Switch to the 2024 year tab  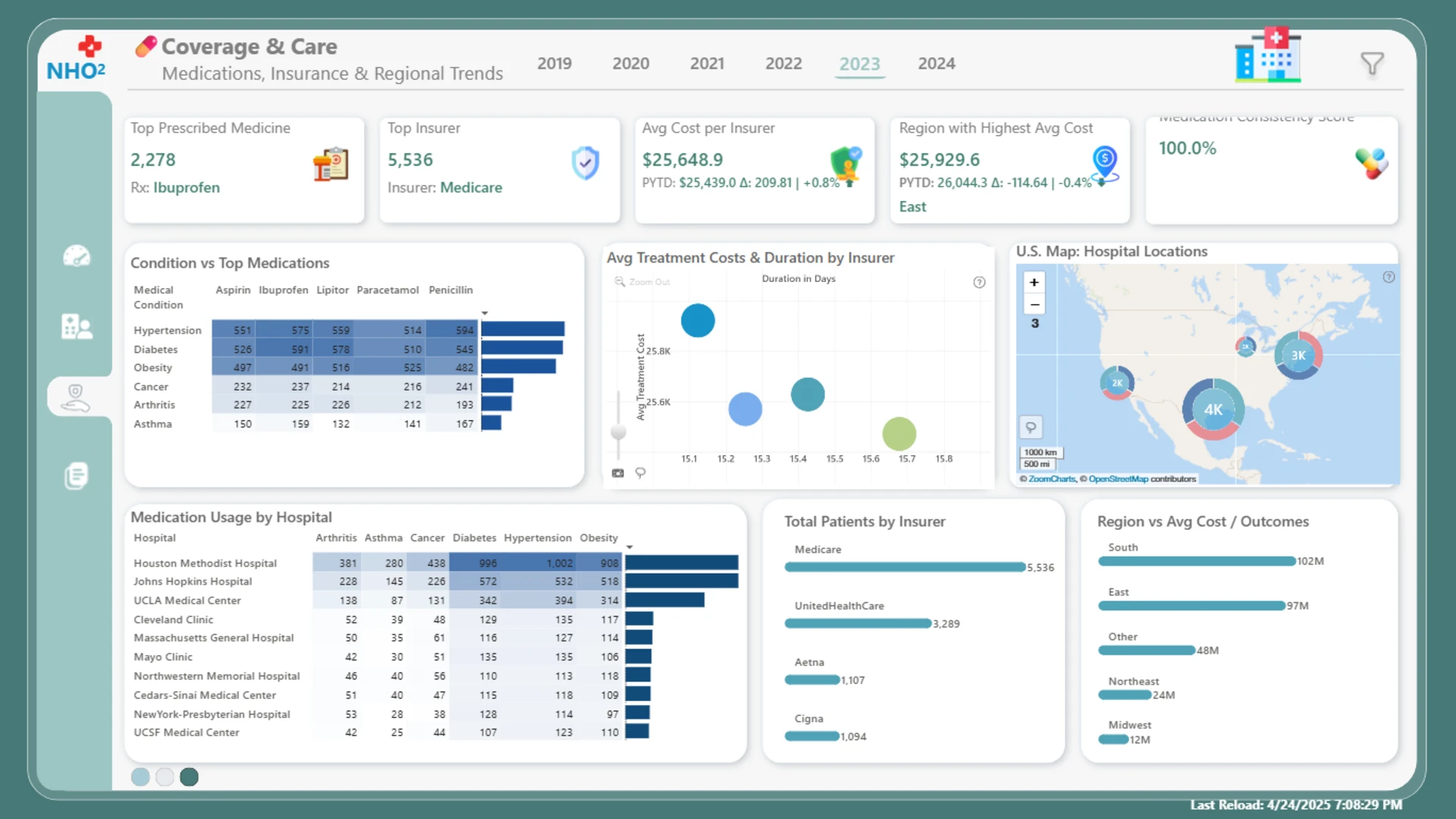[x=937, y=64]
